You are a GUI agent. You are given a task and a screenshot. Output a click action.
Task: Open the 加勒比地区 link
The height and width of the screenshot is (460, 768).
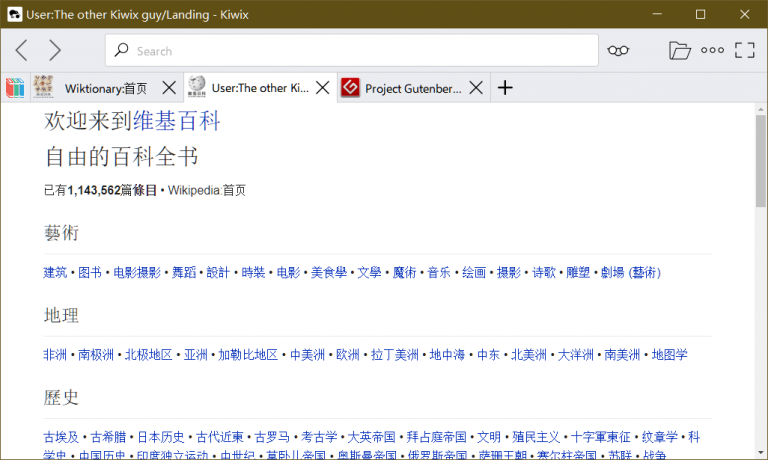248,355
